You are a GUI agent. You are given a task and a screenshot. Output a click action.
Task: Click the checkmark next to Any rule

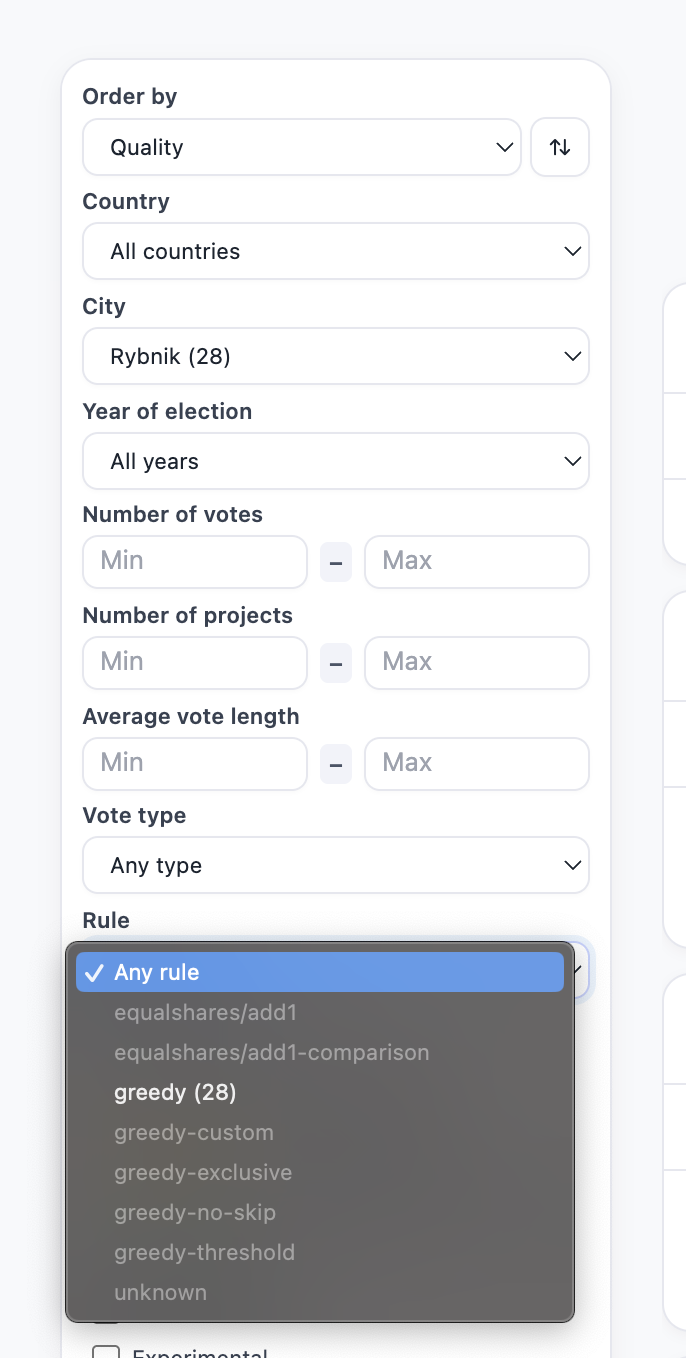96,971
